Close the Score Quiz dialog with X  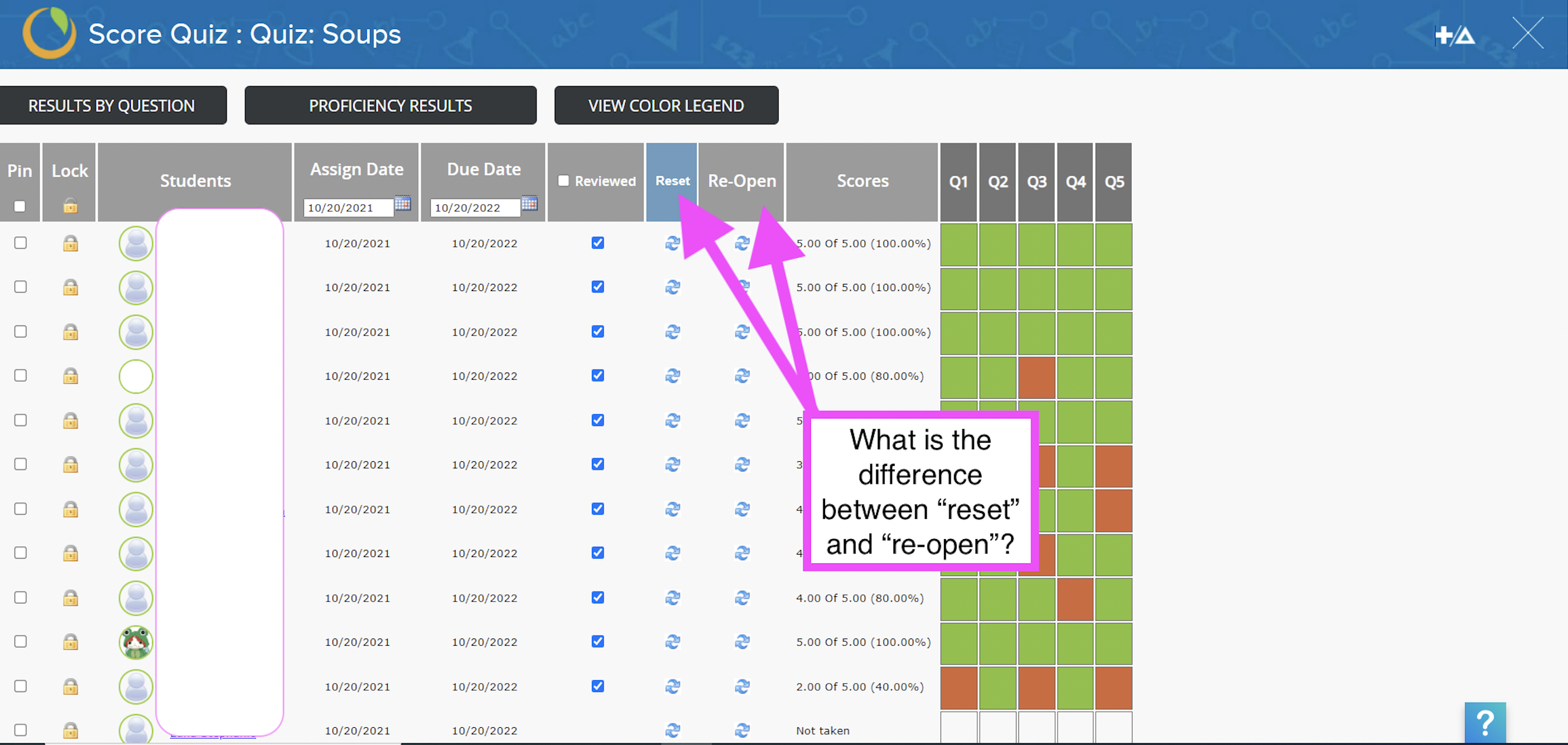[x=1527, y=33]
